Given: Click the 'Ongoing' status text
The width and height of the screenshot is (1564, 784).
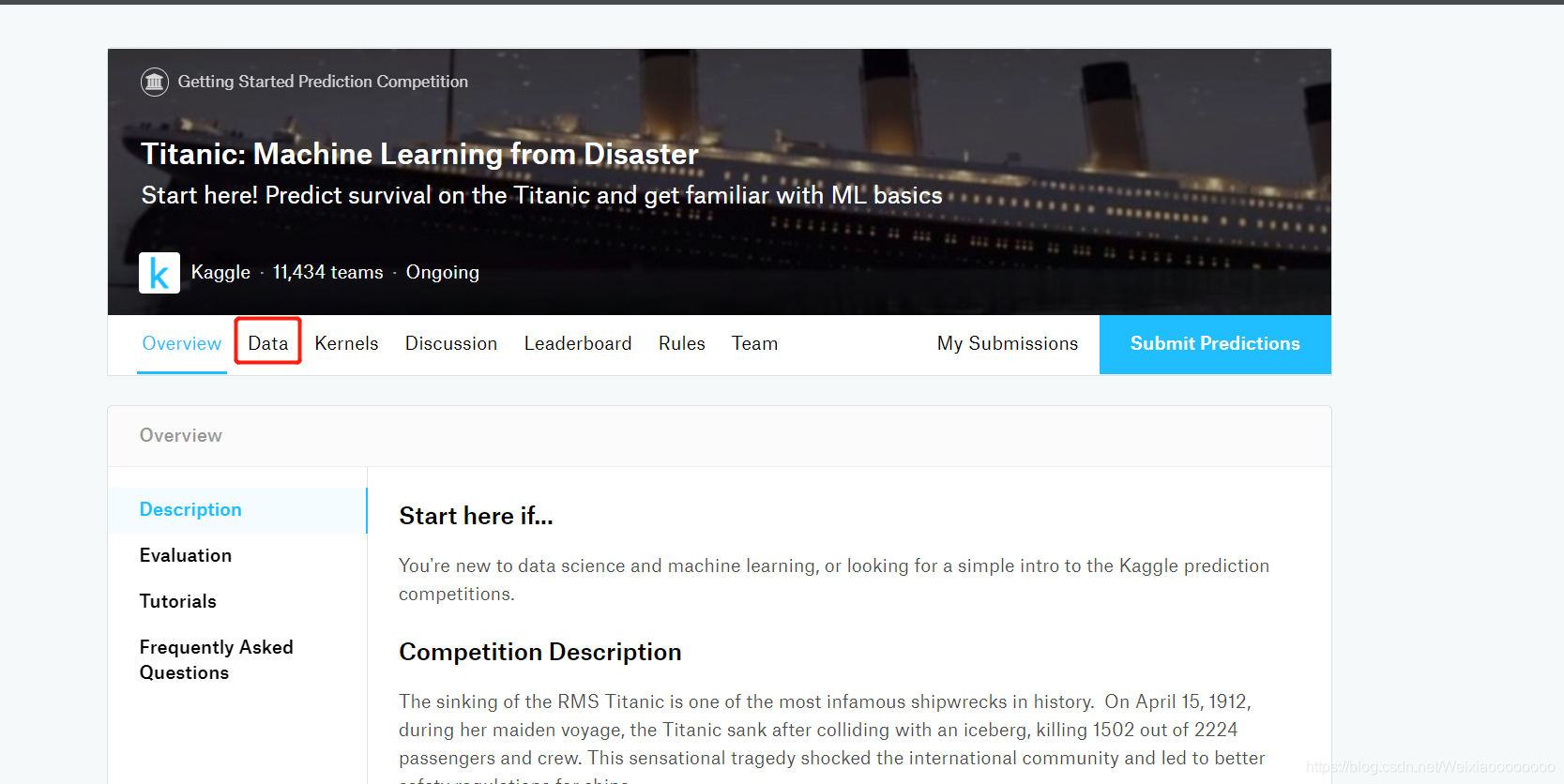Looking at the screenshot, I should 443,272.
